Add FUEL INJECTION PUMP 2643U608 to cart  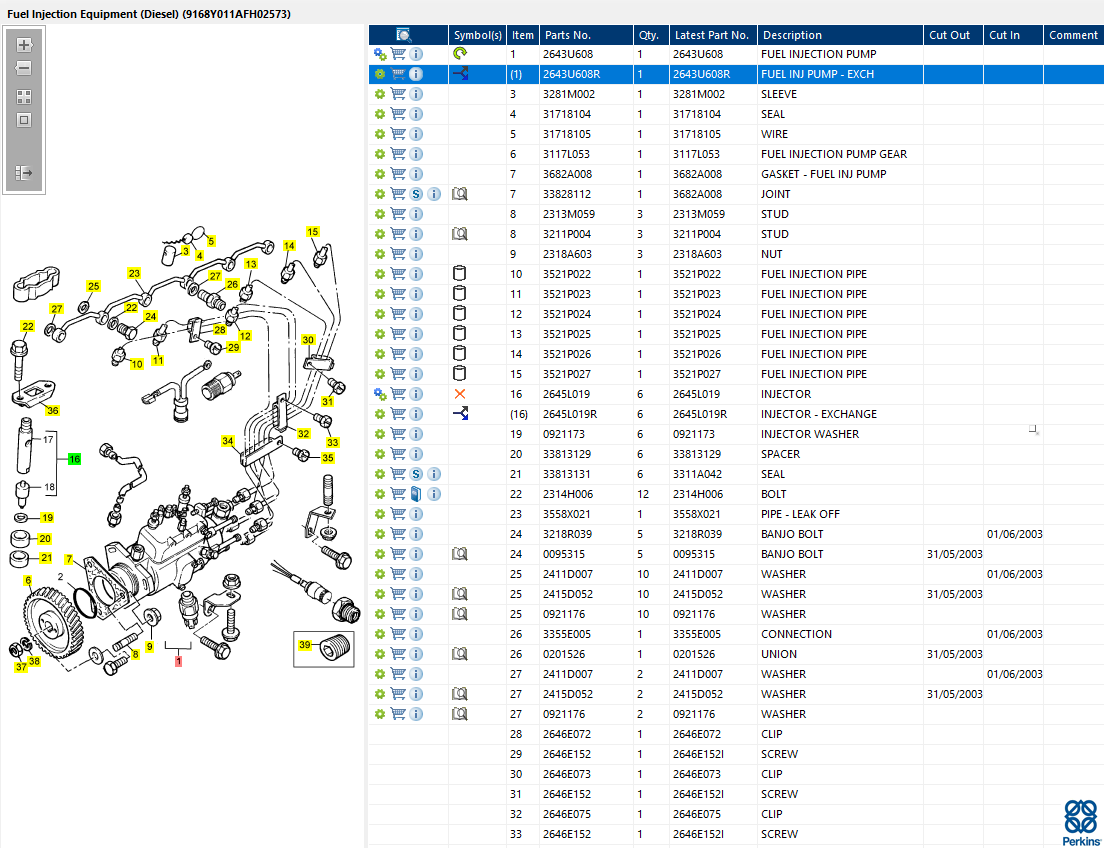pos(398,54)
